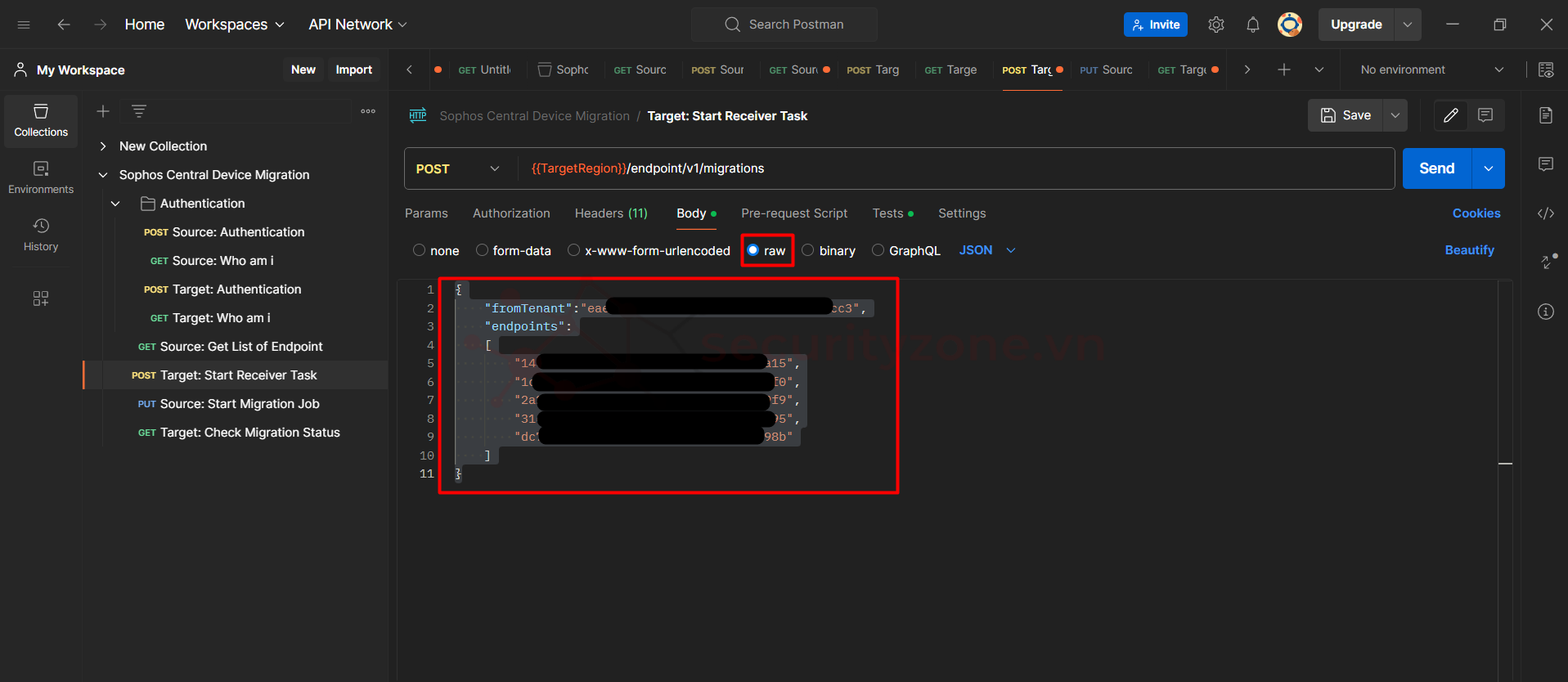This screenshot has width=1568, height=682.
Task: Go forward with the right arrow
Action: [100, 25]
